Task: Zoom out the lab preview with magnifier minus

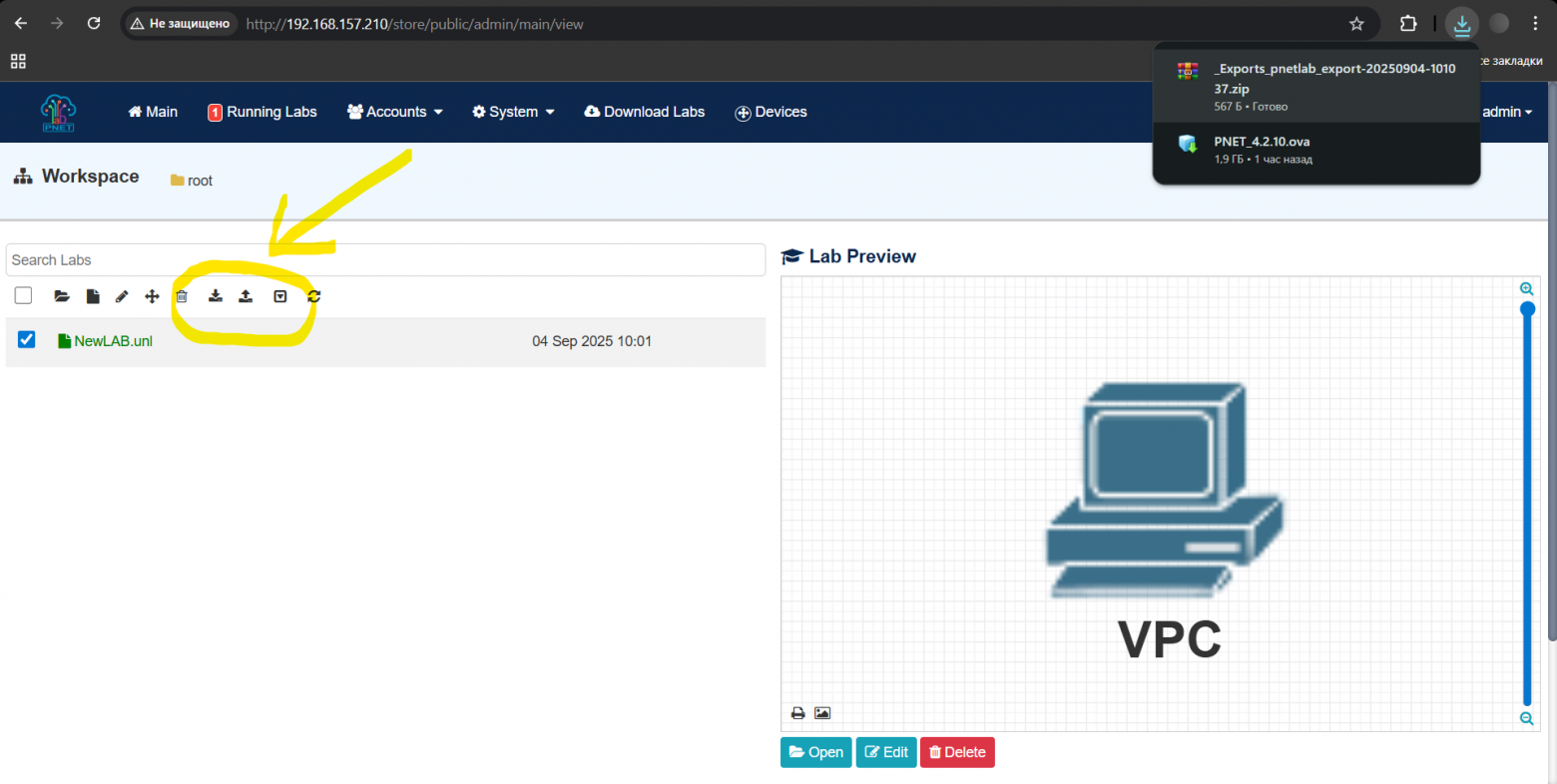Action: click(x=1526, y=718)
